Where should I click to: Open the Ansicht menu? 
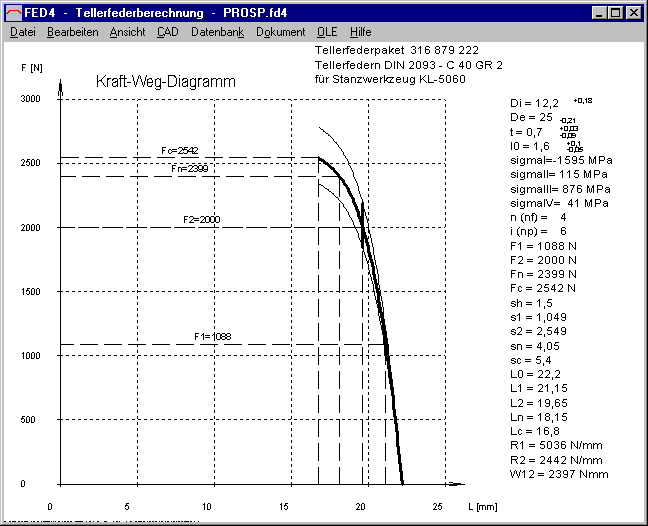tap(127, 32)
